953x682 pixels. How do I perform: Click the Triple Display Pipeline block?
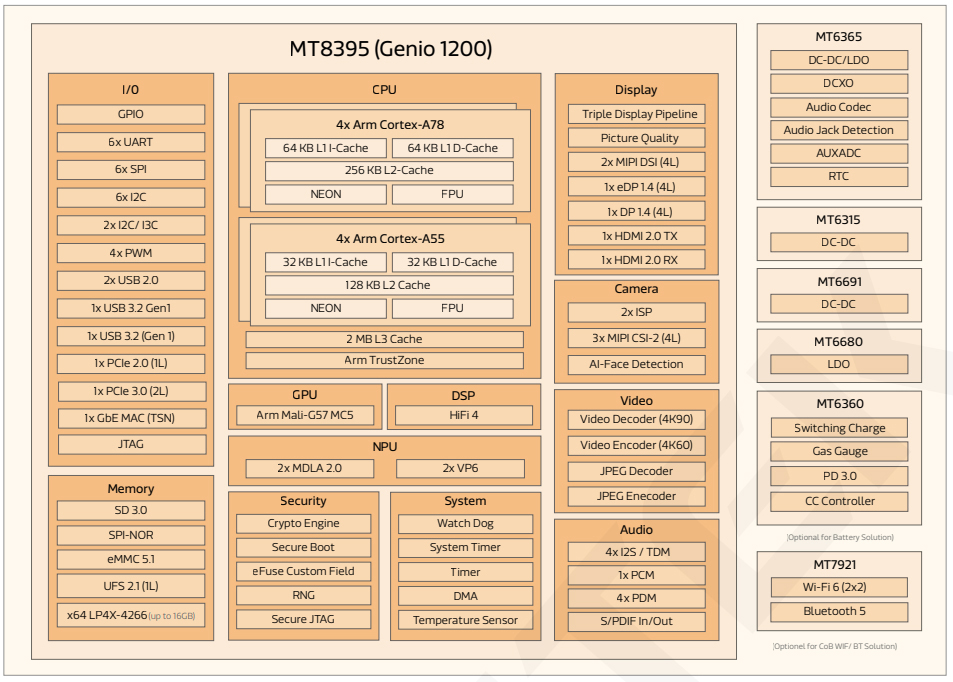636,114
